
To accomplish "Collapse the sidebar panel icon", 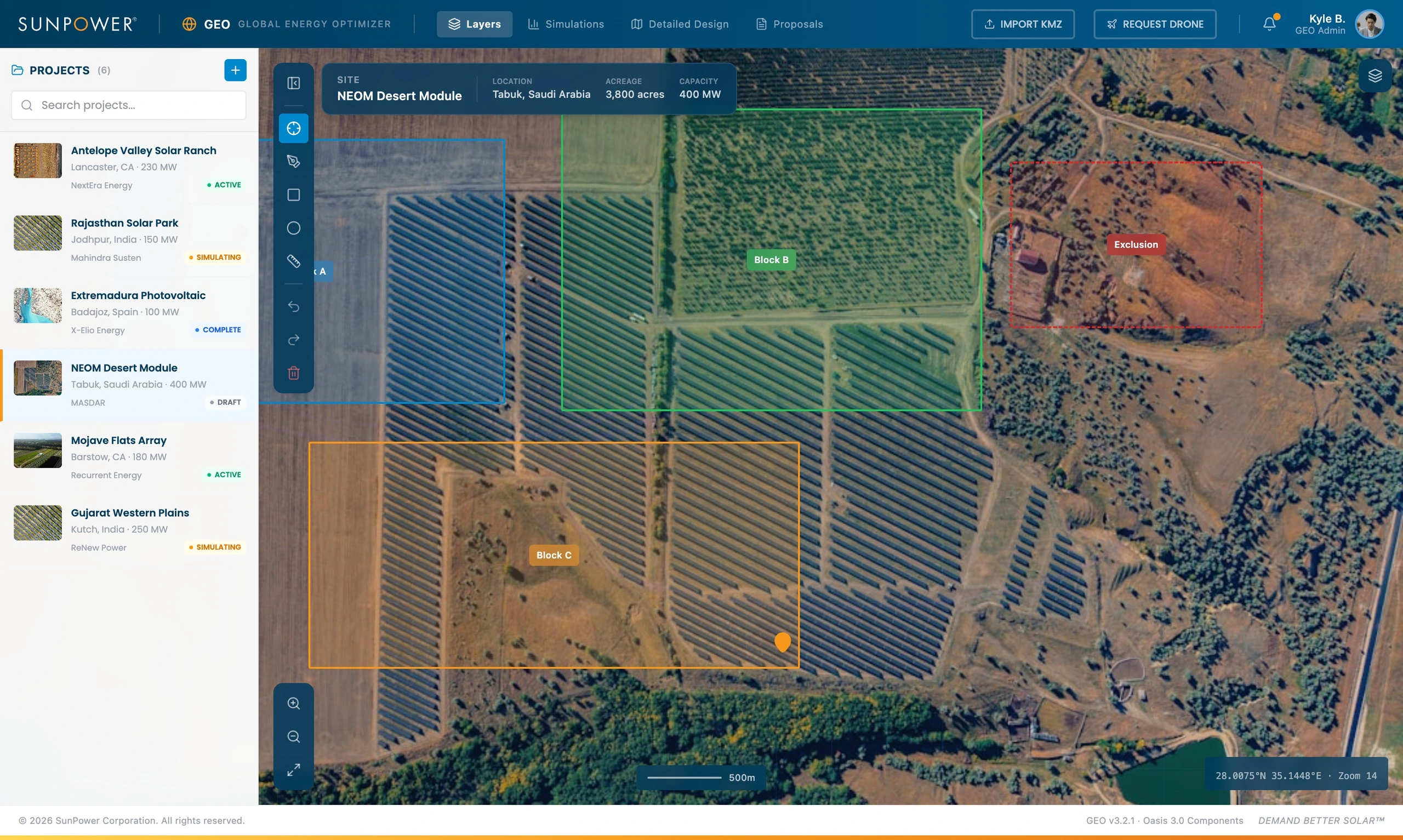I will (x=293, y=83).
